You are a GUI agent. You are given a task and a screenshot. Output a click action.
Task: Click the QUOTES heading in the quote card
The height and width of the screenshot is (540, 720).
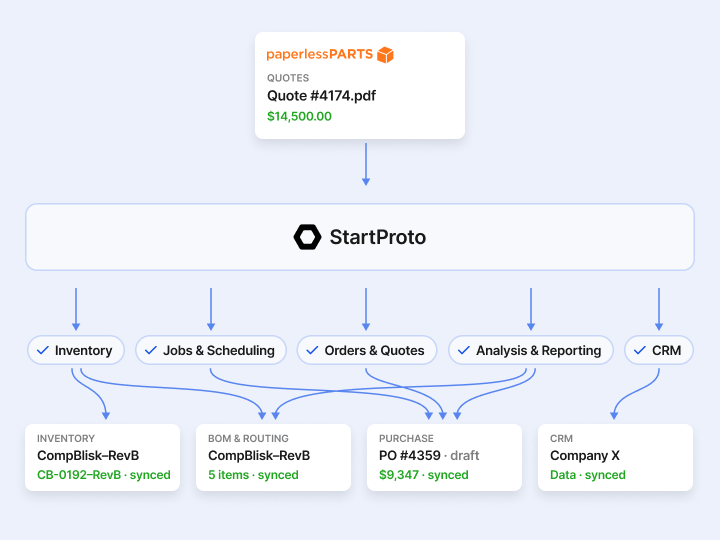(288, 78)
